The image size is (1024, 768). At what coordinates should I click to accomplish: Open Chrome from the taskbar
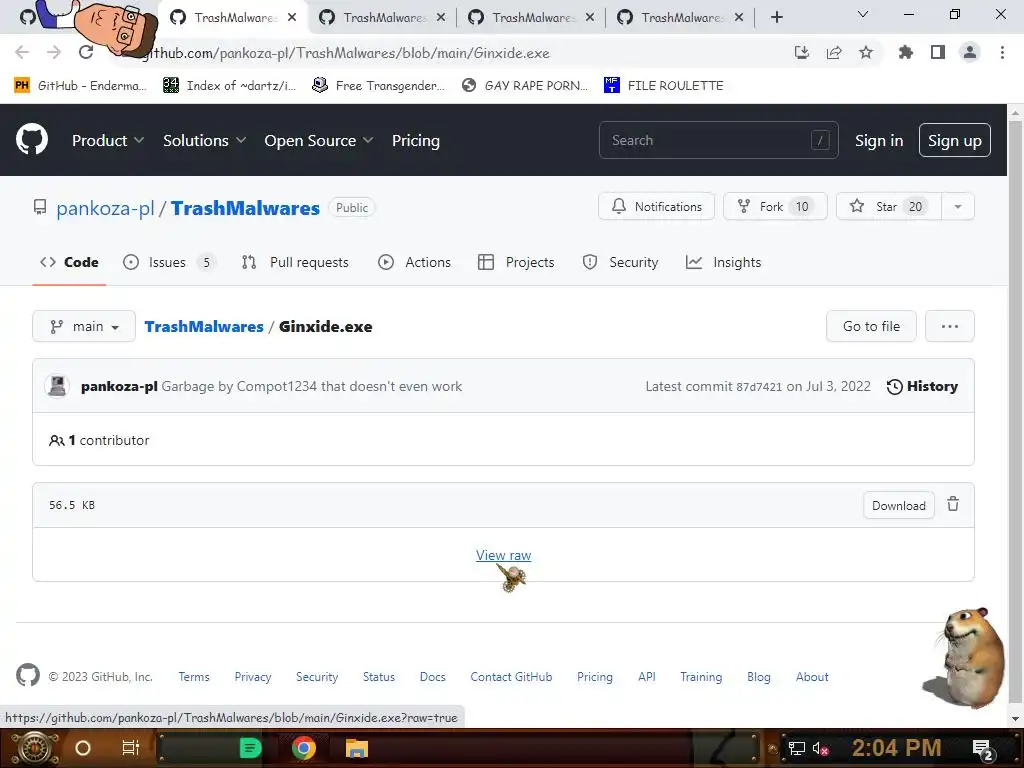[304, 748]
